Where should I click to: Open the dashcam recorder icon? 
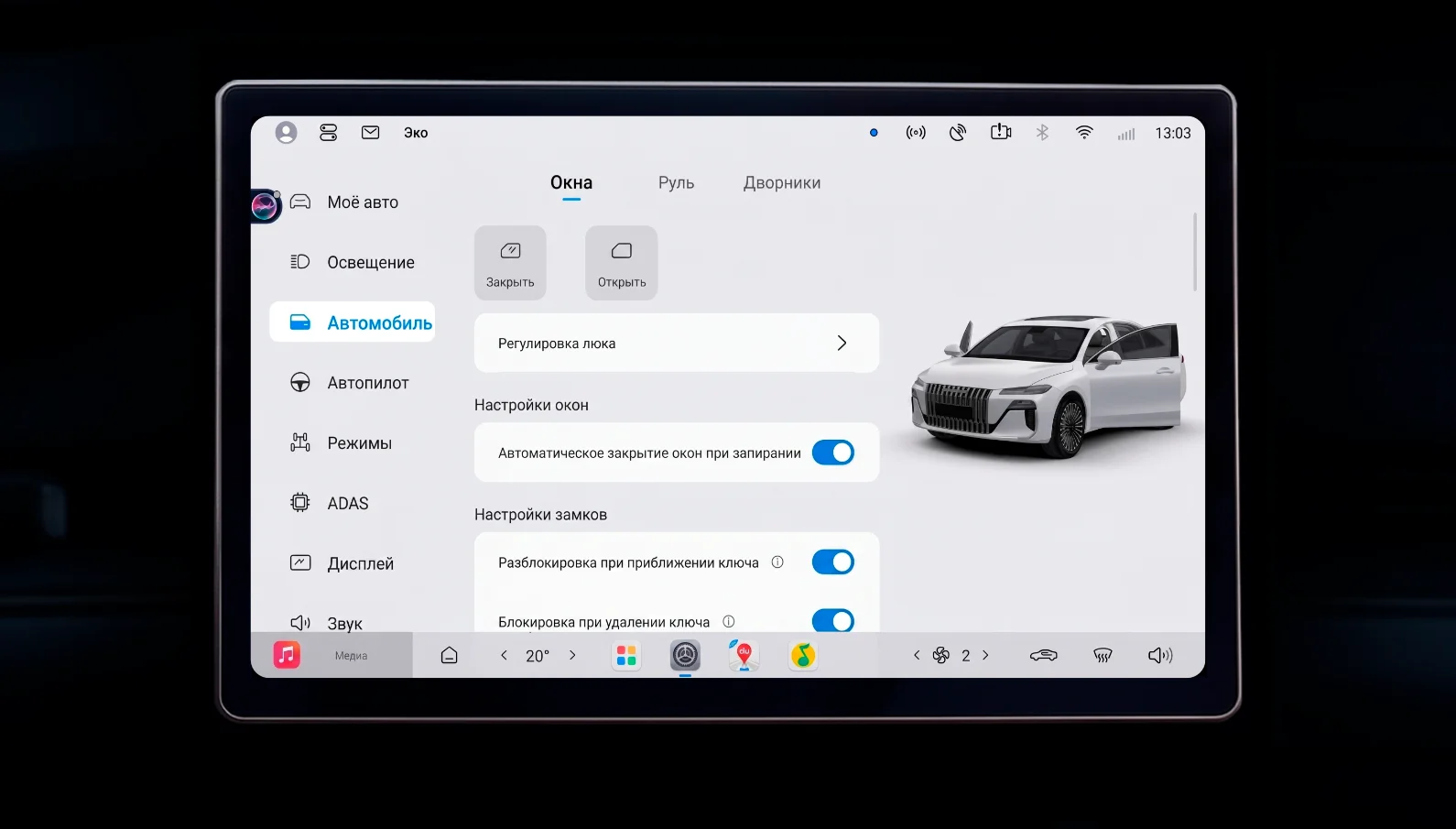tap(1001, 132)
